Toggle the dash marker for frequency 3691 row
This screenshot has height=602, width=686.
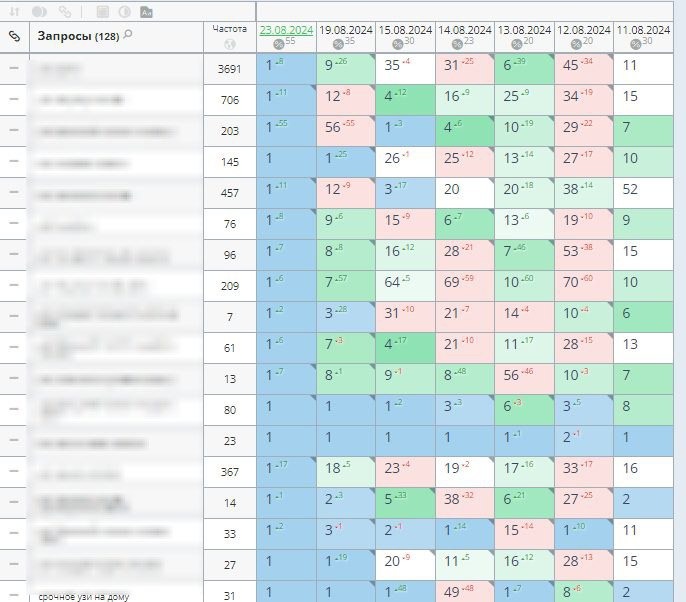[14, 68]
